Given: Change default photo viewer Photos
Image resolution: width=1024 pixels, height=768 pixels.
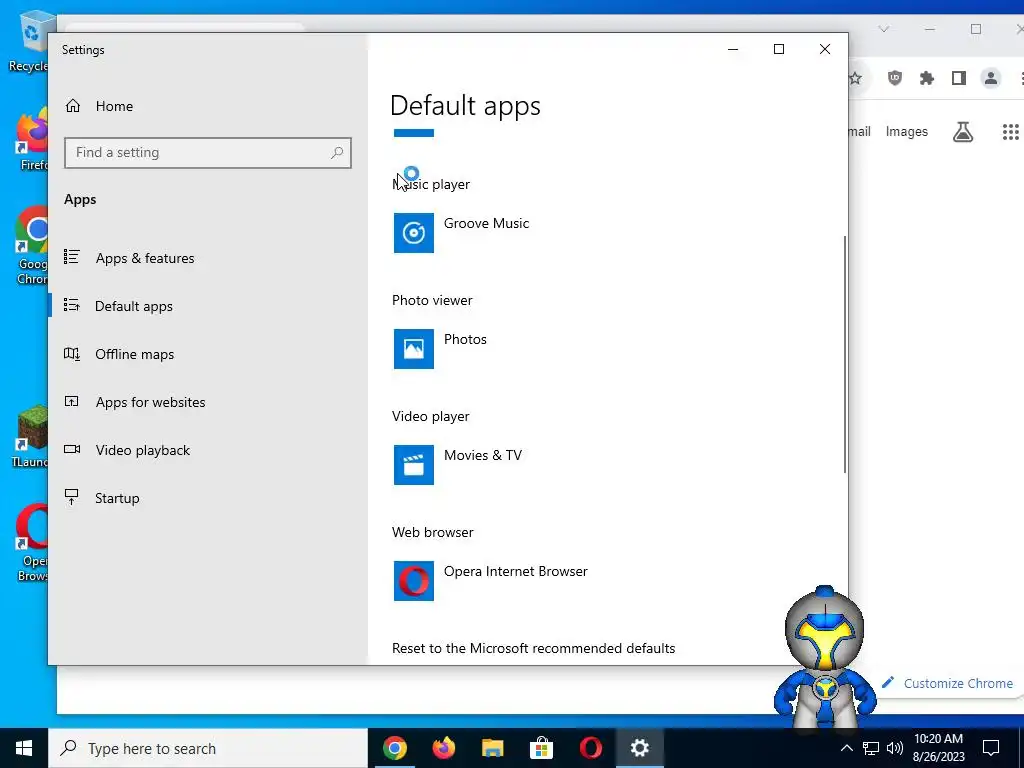Looking at the screenshot, I should [465, 340].
